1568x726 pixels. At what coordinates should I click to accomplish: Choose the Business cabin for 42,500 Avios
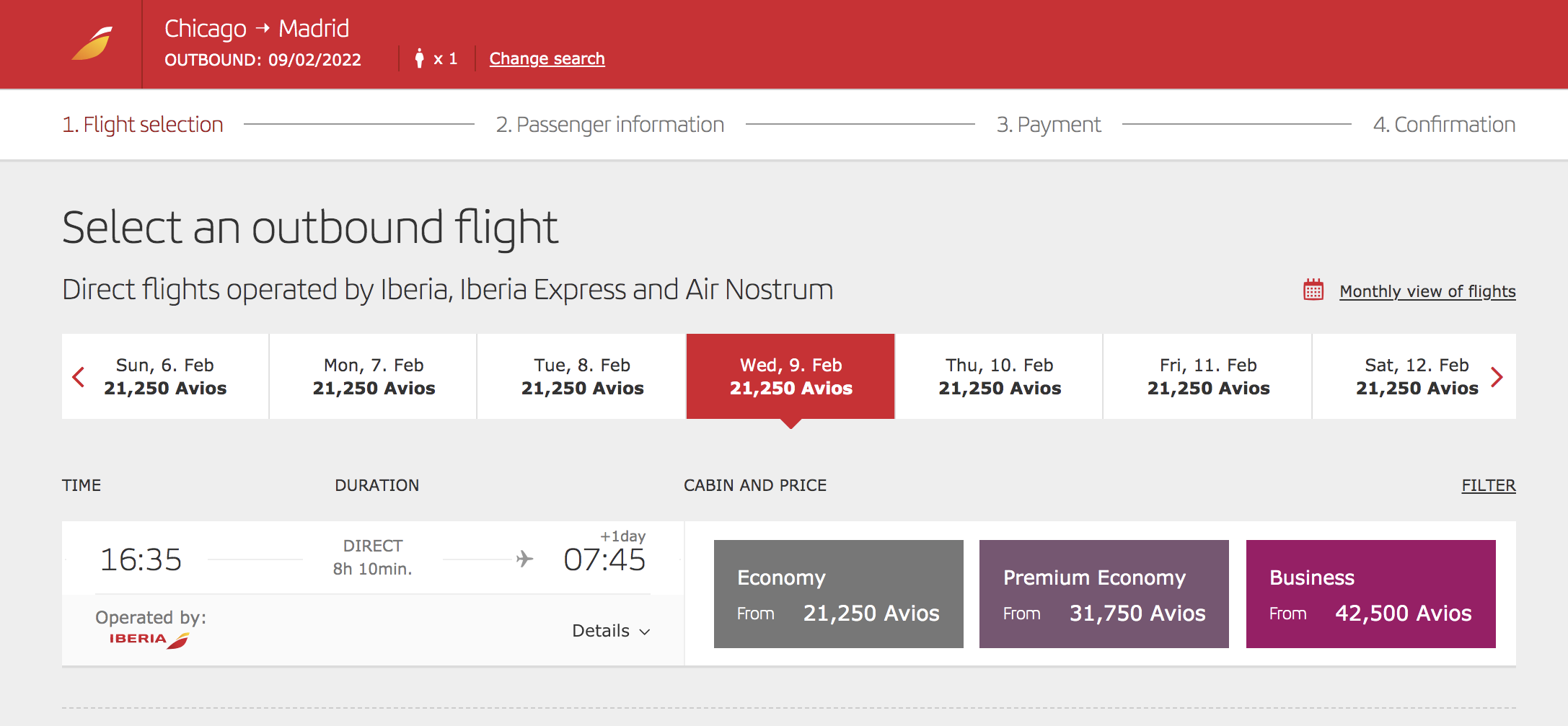point(1370,593)
